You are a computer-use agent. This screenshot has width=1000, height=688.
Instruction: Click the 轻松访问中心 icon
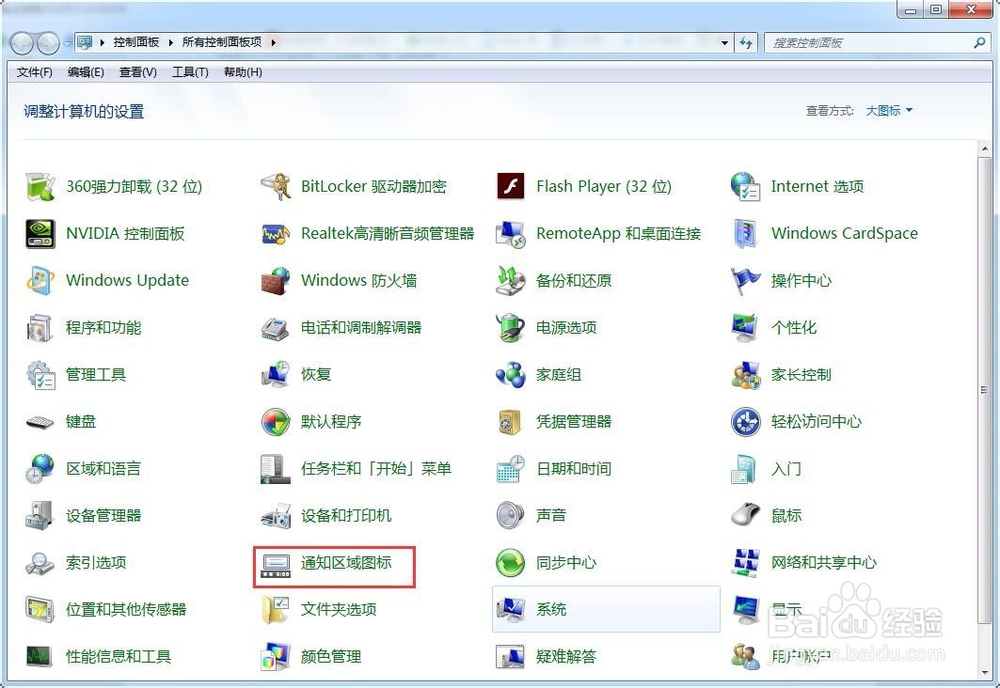pos(746,422)
